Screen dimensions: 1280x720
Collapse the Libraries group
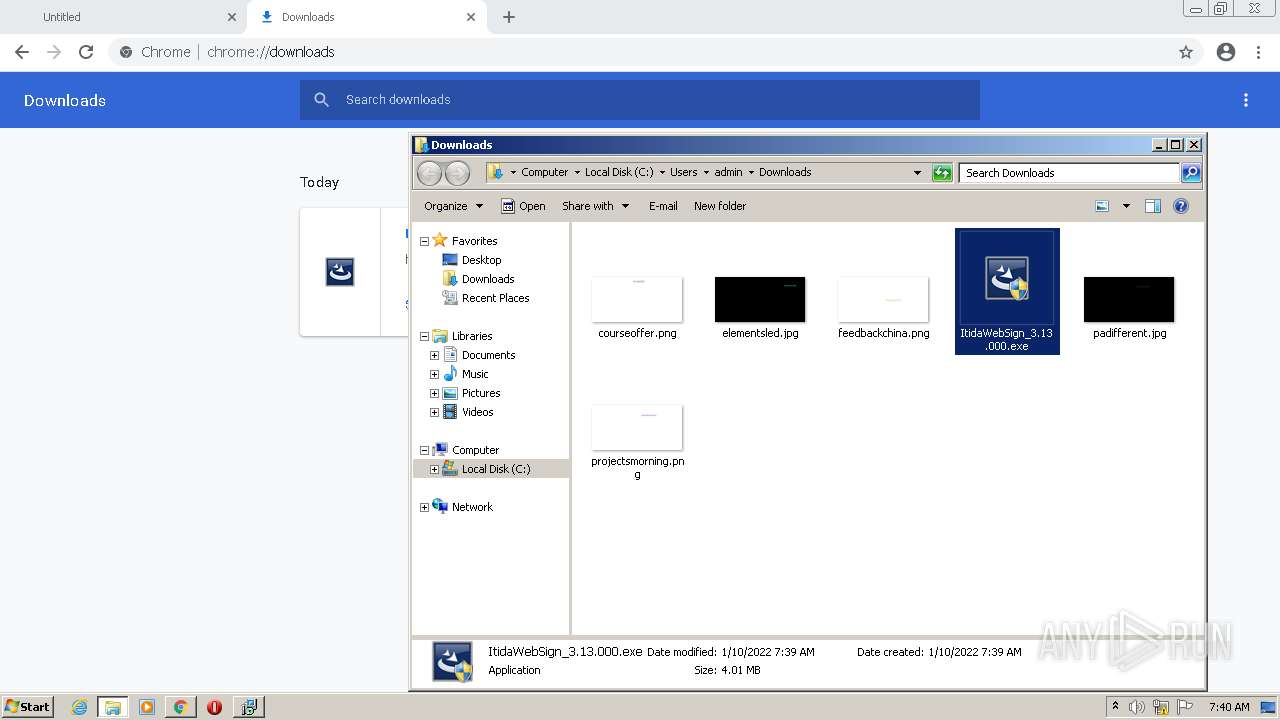(424, 336)
